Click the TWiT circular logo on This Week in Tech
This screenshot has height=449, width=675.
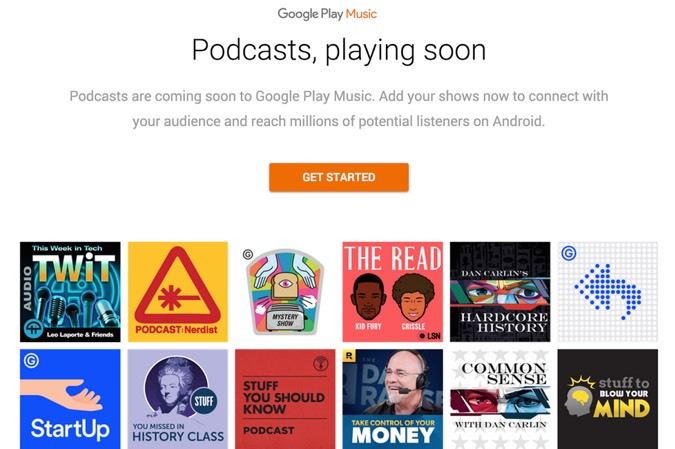click(x=34, y=329)
